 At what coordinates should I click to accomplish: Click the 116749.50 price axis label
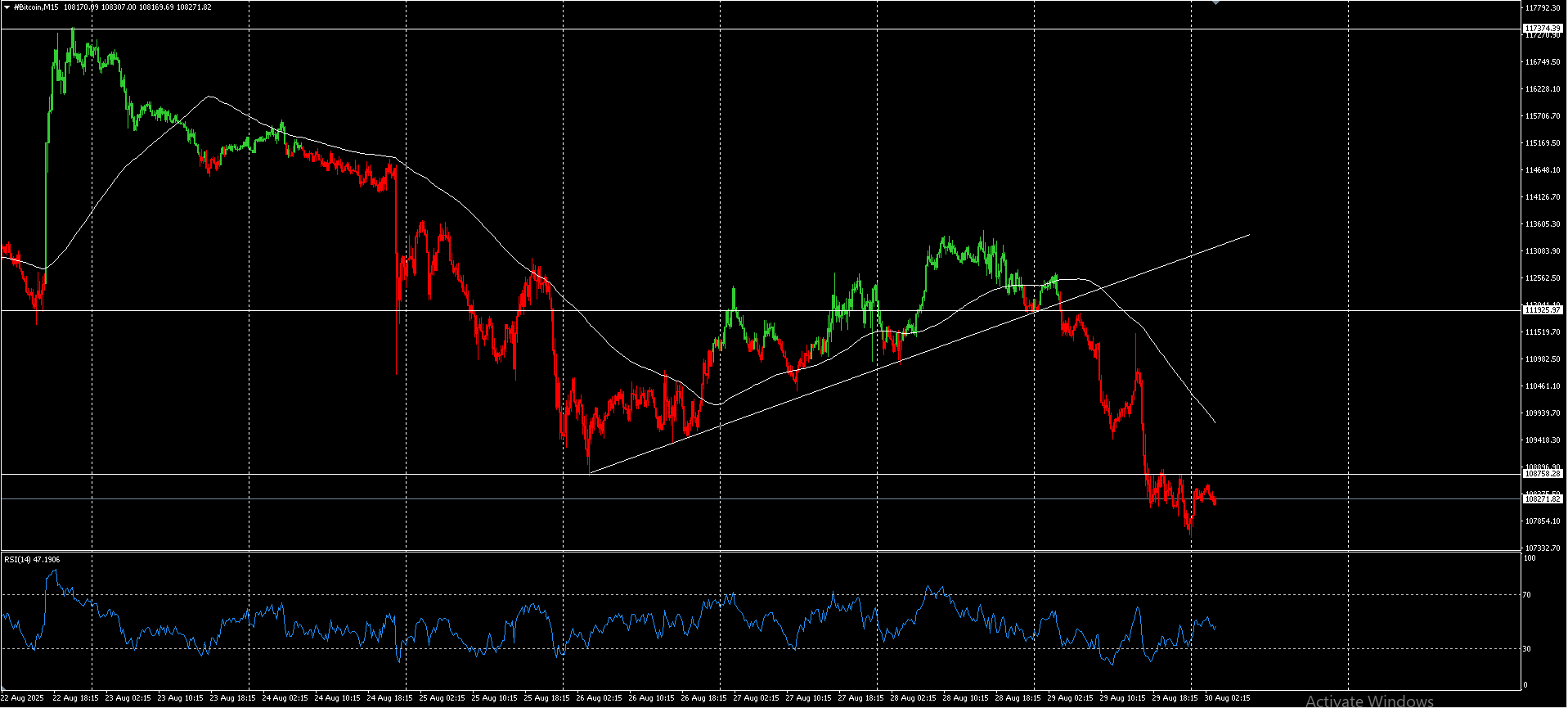(x=1543, y=62)
